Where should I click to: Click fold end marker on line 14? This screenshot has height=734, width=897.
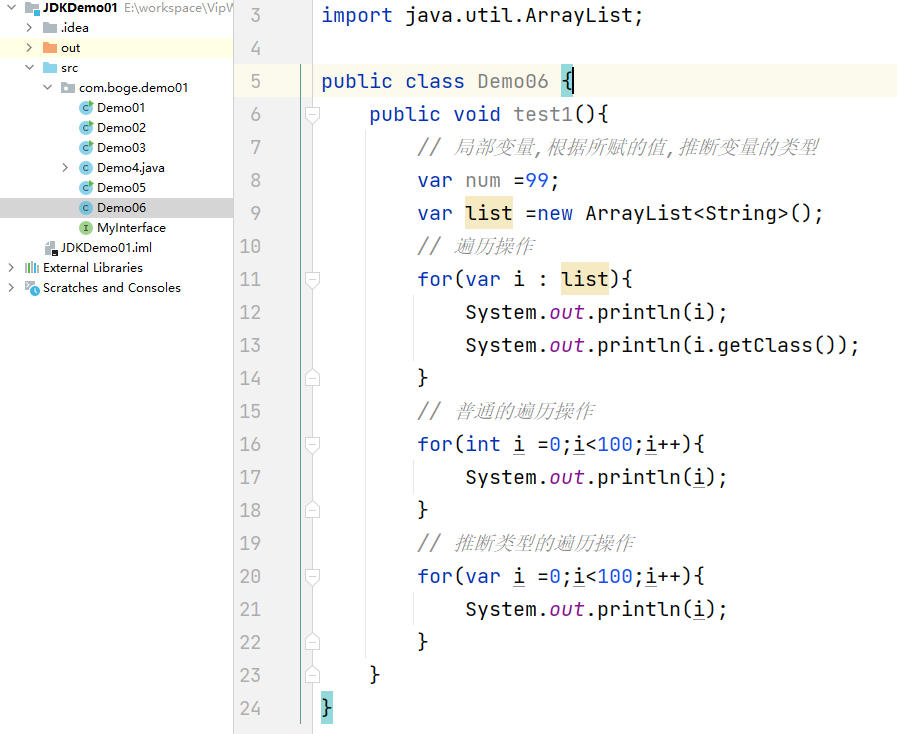coord(312,378)
